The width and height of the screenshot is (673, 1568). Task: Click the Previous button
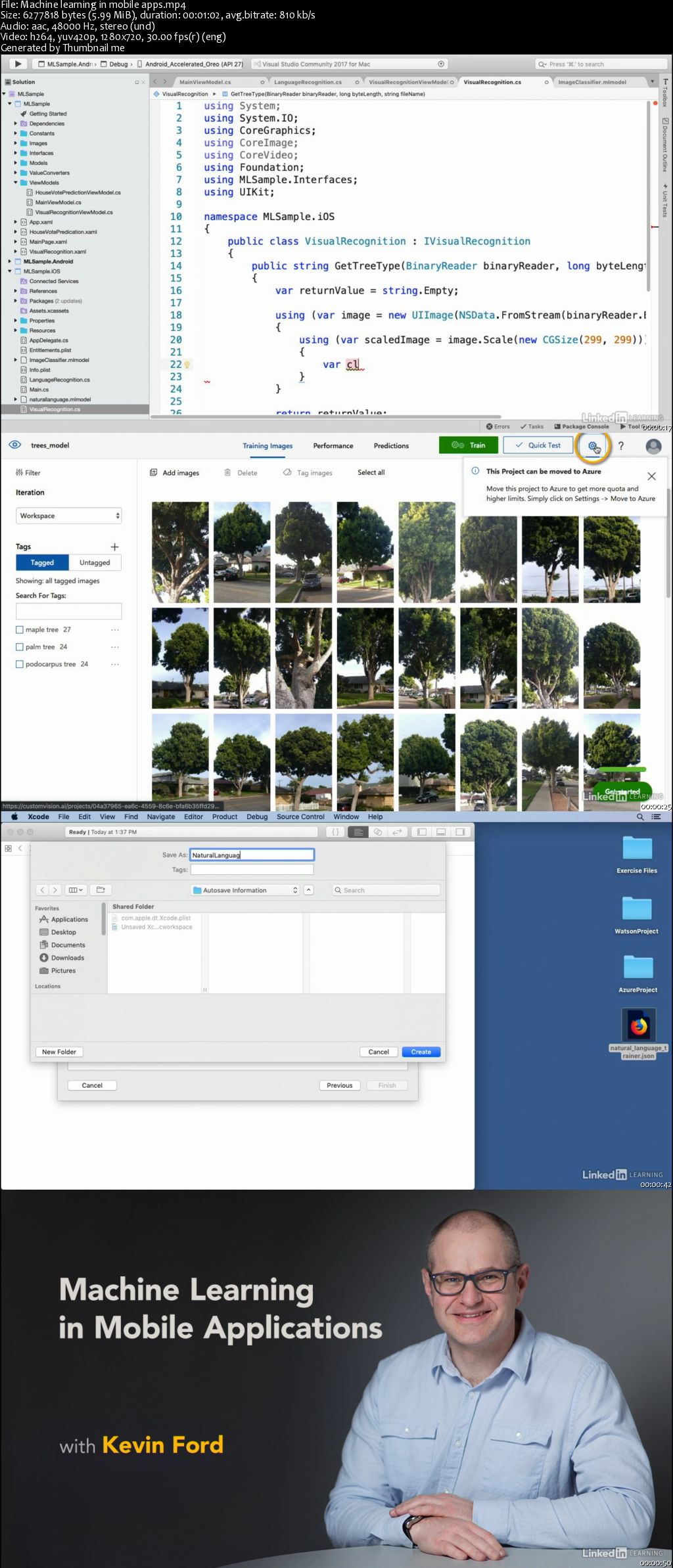click(x=340, y=1085)
